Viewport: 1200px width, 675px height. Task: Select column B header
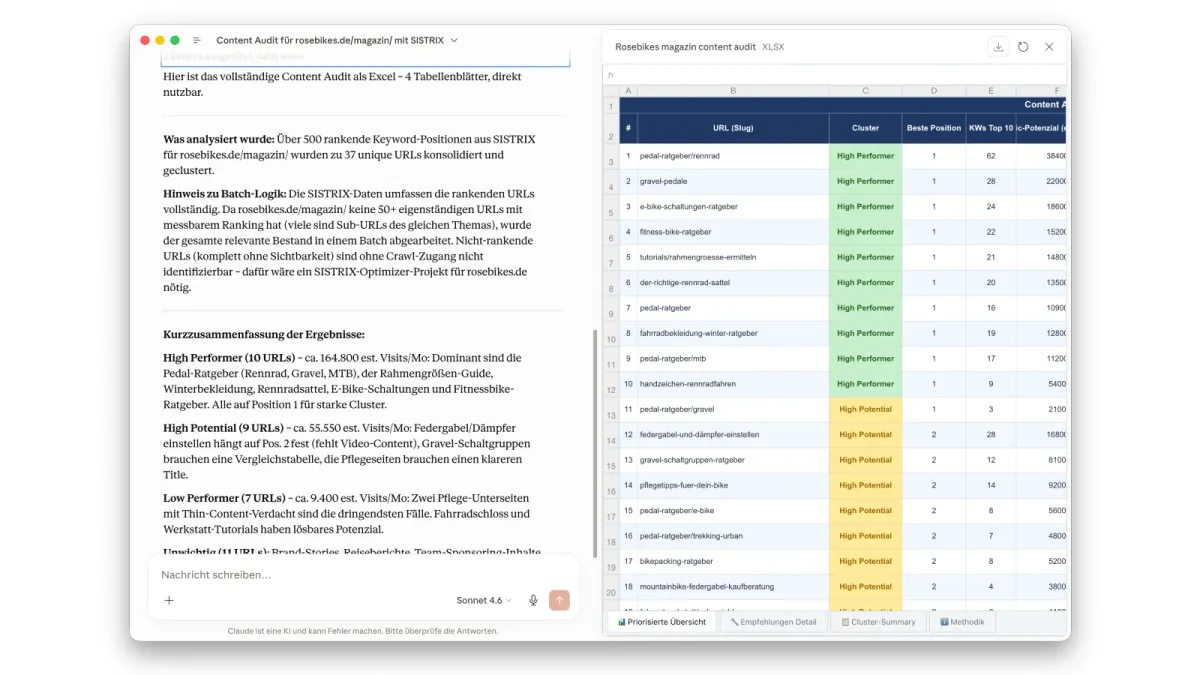[733, 91]
